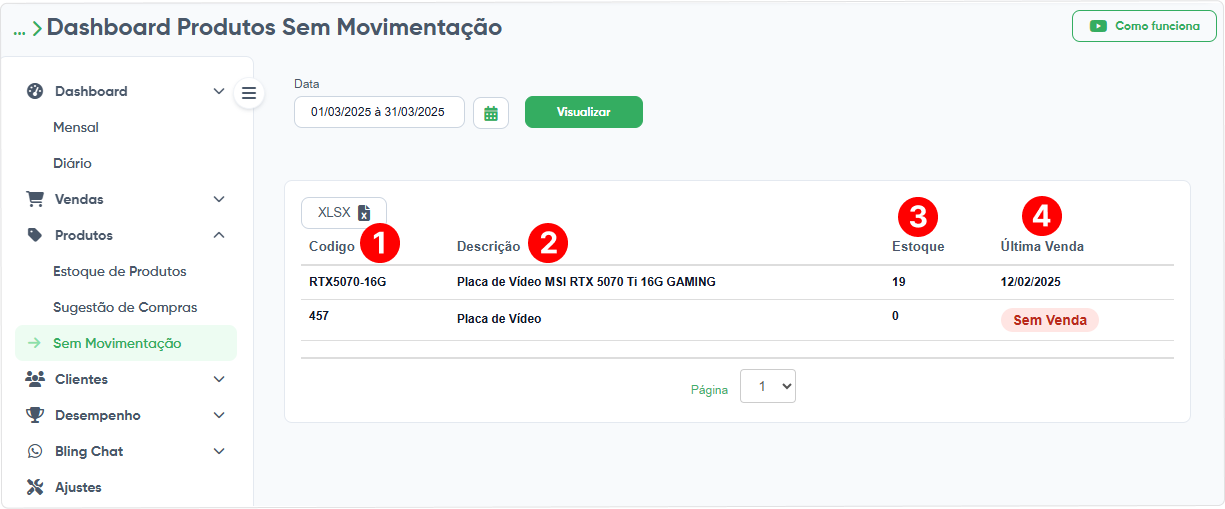Click the Estoque column header
The height and width of the screenshot is (509, 1225).
[x=918, y=246]
